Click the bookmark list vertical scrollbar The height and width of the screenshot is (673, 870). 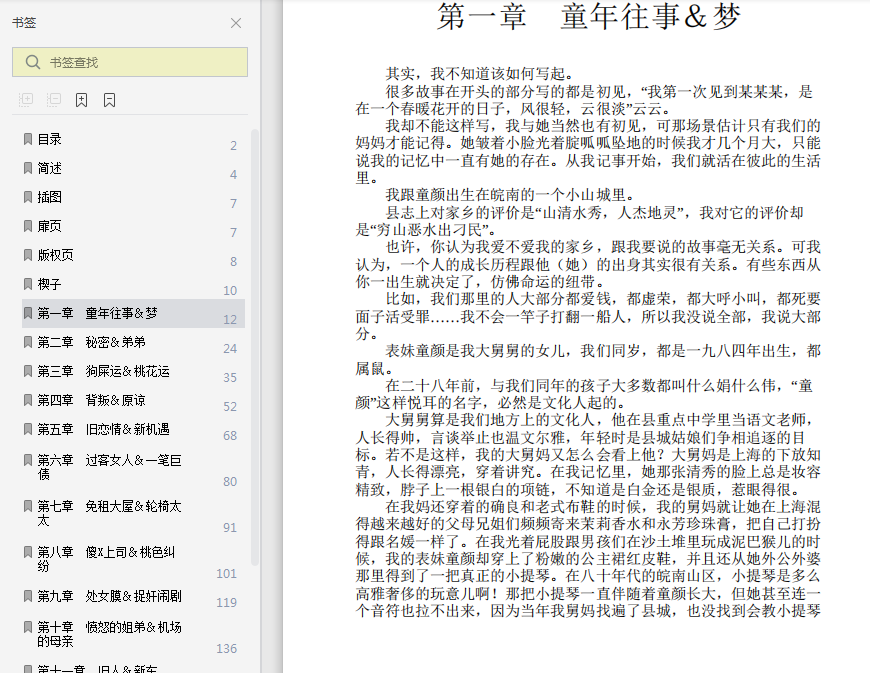coord(255,347)
